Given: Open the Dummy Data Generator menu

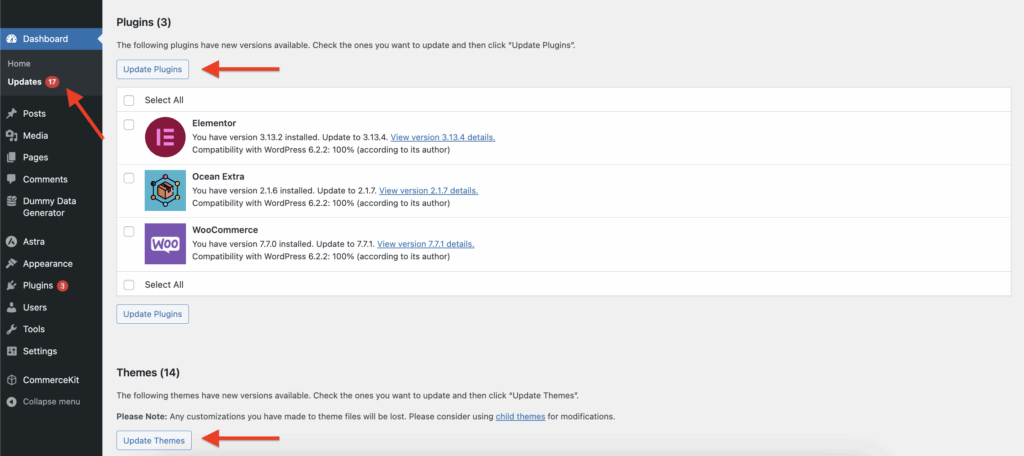Looking at the screenshot, I should [51, 207].
